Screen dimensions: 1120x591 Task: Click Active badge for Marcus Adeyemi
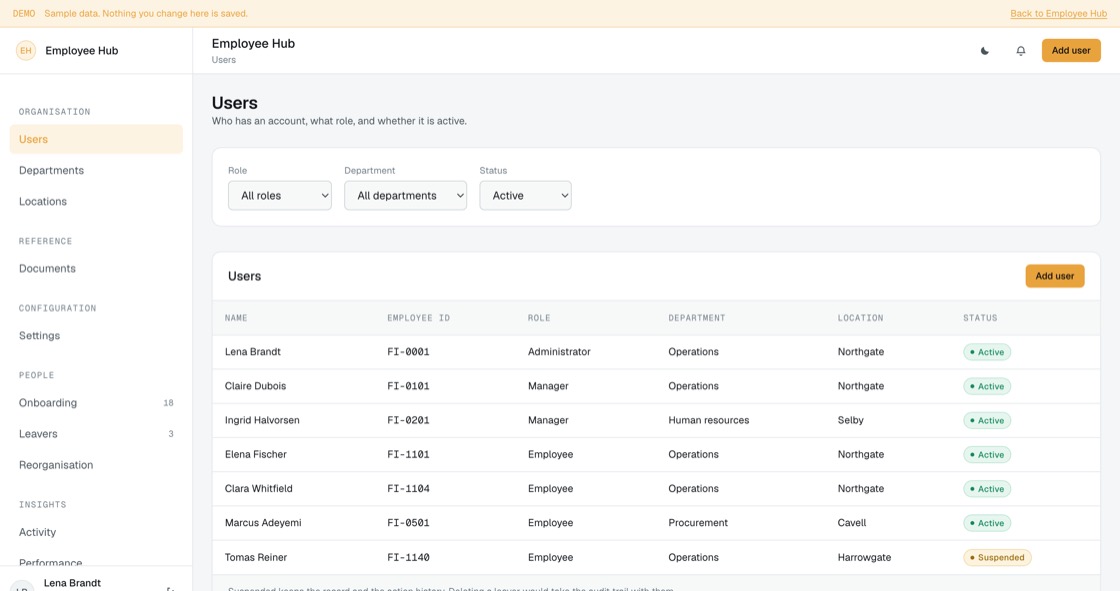pyautogui.click(x=987, y=523)
